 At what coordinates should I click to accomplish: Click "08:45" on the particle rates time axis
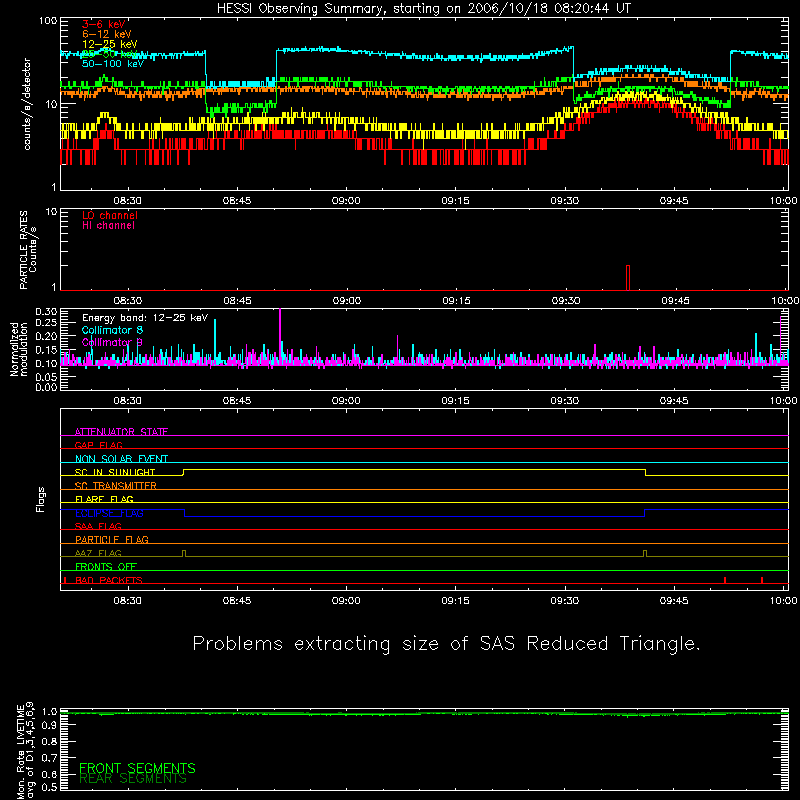[x=237, y=301]
